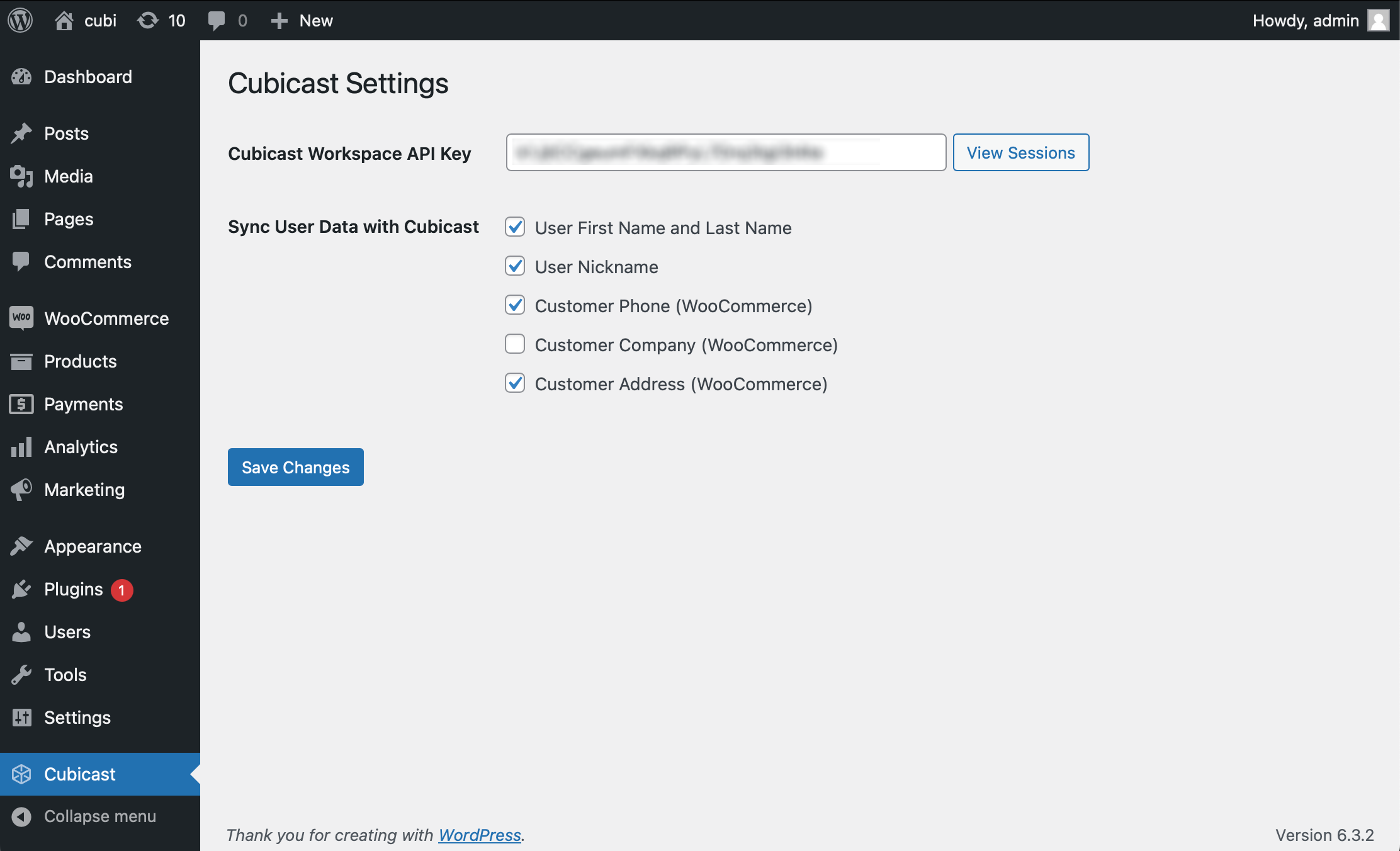Image resolution: width=1400 pixels, height=851 pixels.
Task: Open the WordPress logo menu
Action: (x=20, y=20)
